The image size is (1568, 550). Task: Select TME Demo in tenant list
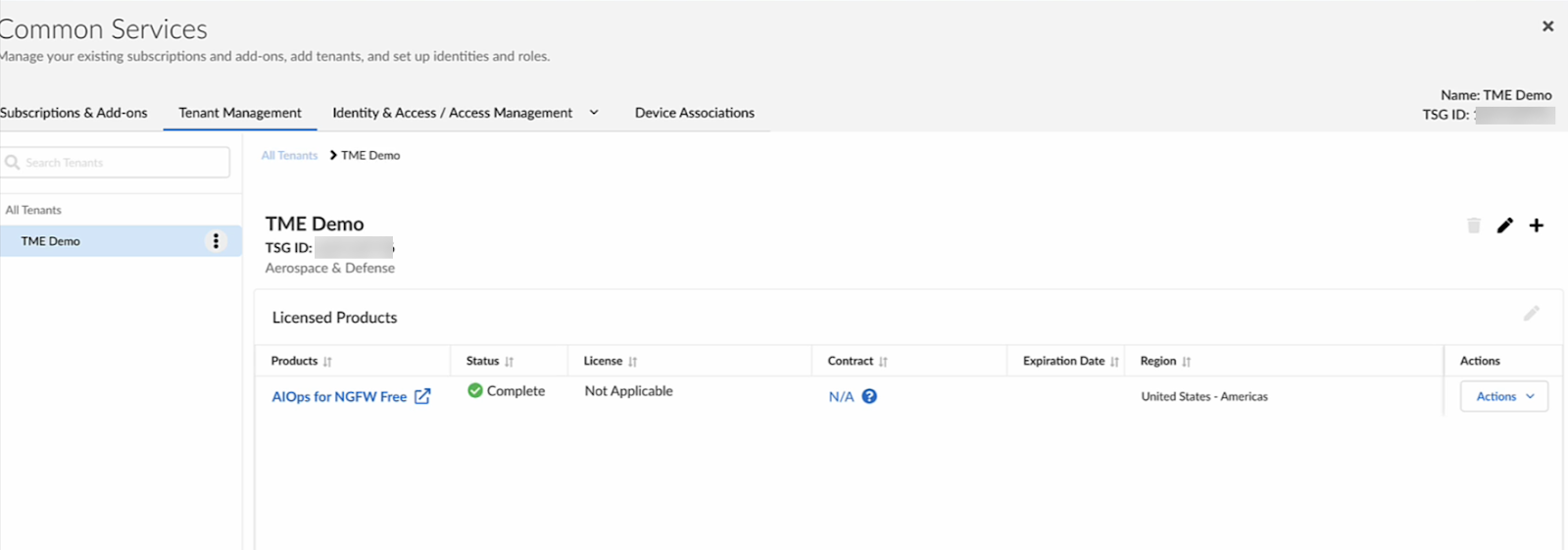[x=51, y=241]
